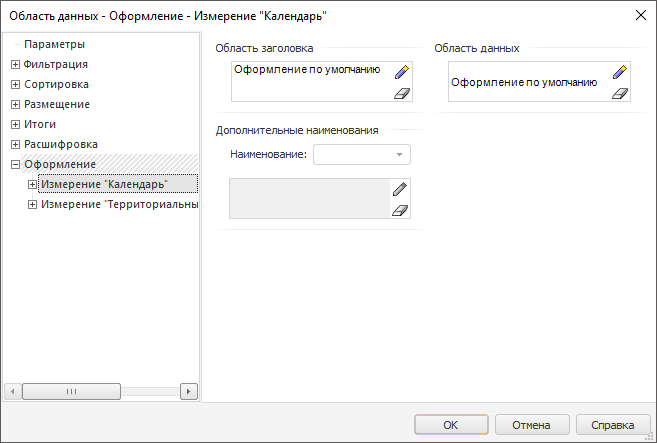The width and height of the screenshot is (657, 443).
Task: Edit additional names formatting with pencil icon
Action: pos(400,189)
